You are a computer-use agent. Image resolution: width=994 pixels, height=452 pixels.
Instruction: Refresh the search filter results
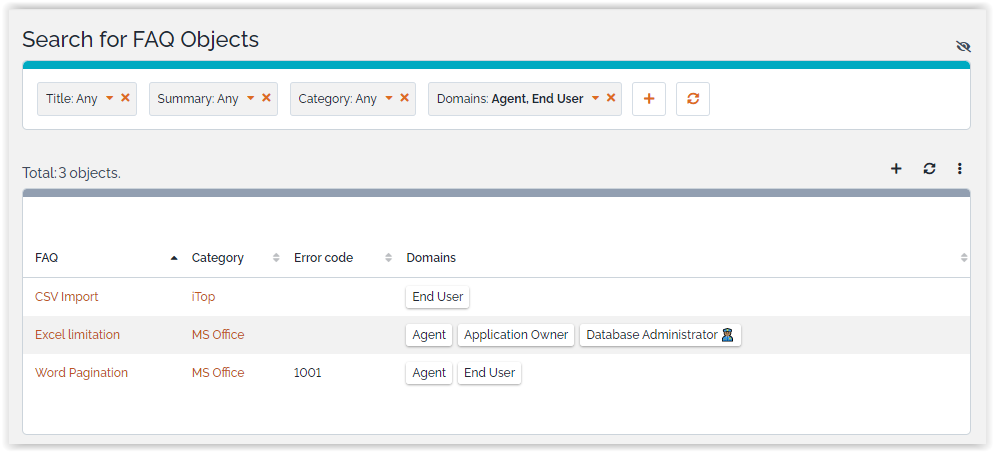(693, 99)
